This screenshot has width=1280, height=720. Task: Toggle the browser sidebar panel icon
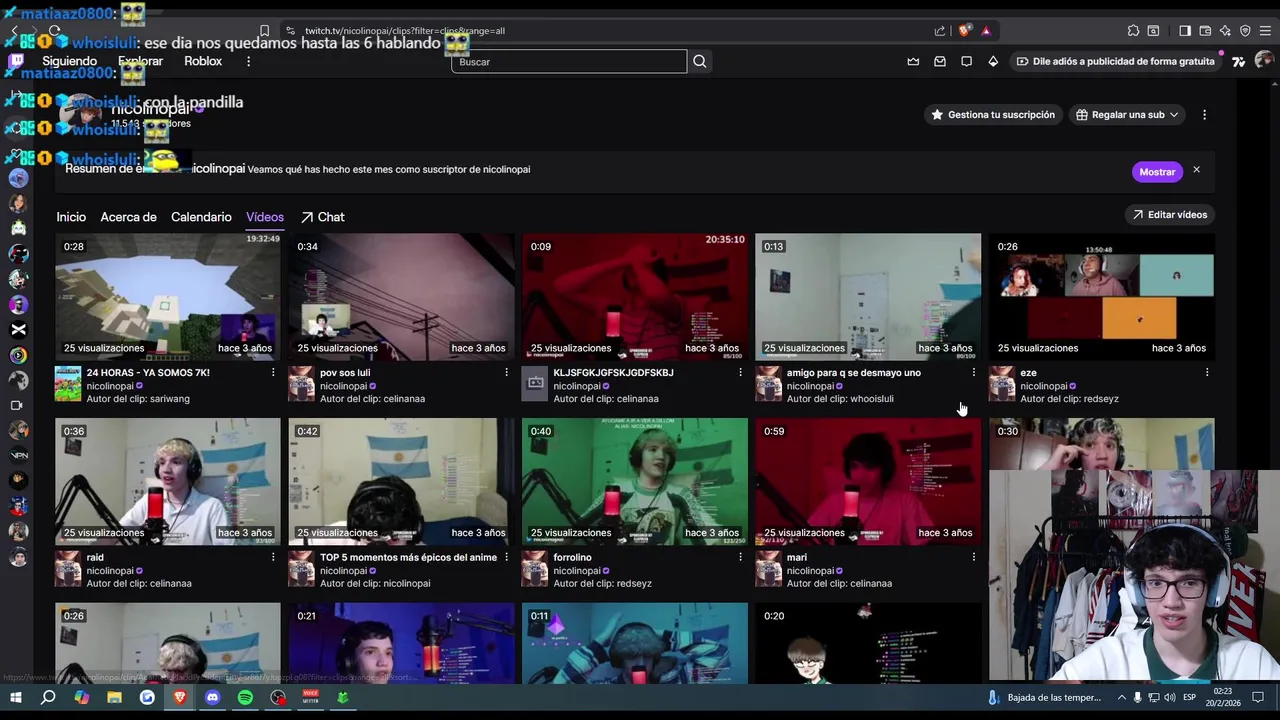1185,30
